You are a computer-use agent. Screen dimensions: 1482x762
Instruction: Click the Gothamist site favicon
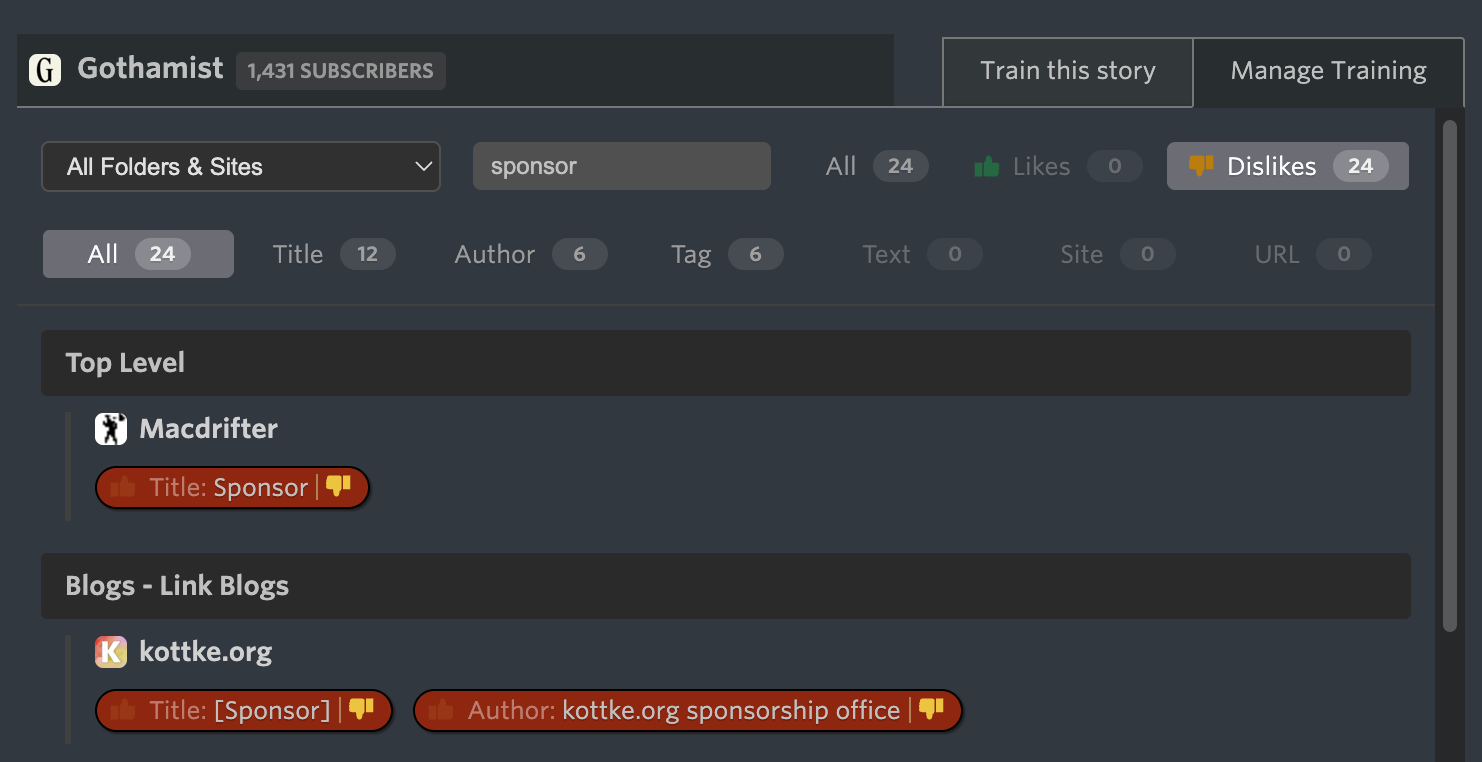tap(45, 70)
